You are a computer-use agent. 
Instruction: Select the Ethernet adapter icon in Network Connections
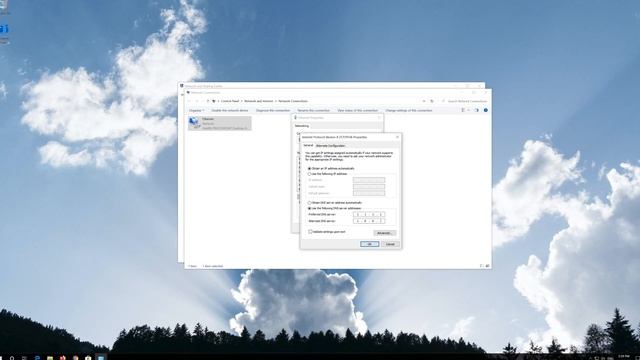(x=194, y=123)
